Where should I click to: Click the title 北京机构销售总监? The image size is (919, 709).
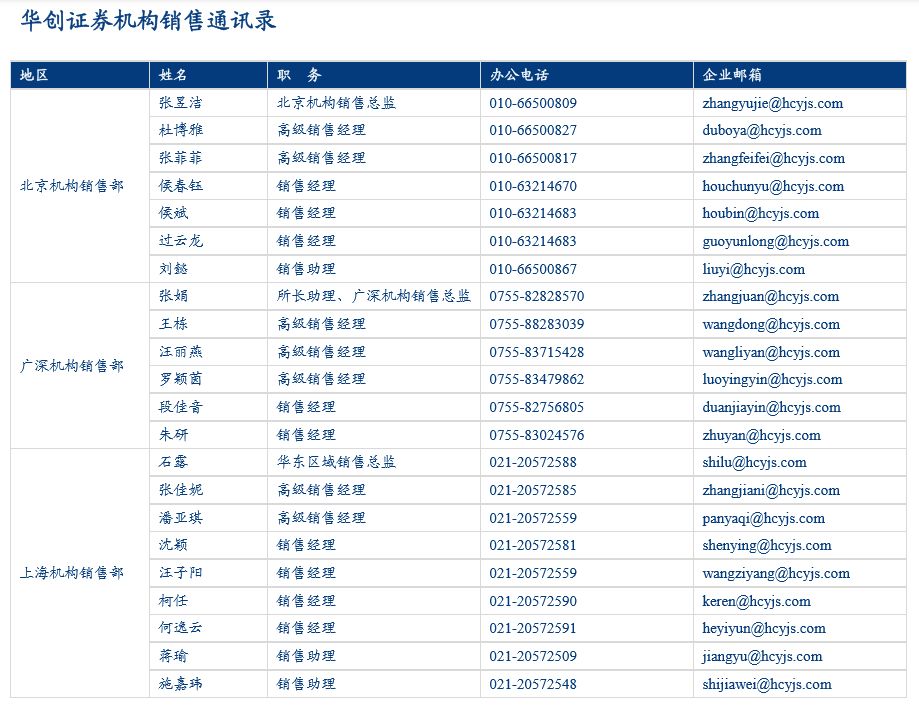[x=336, y=103]
